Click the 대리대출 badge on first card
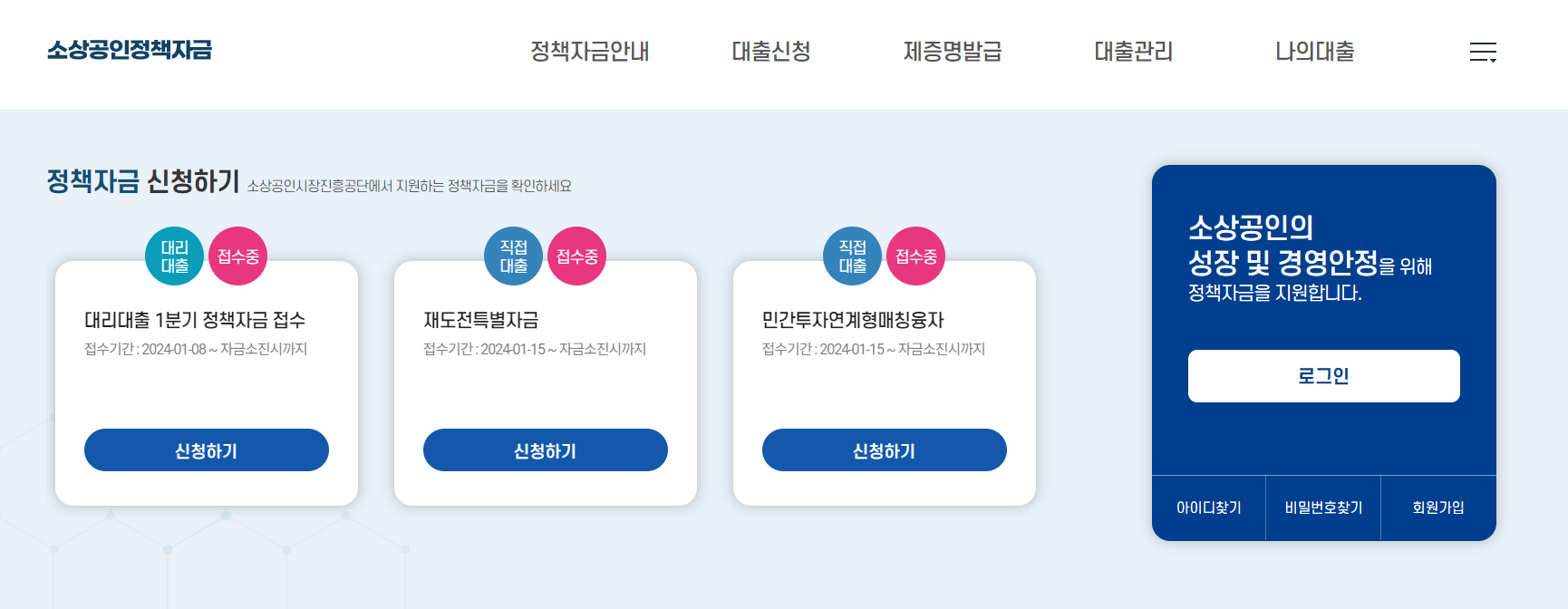The height and width of the screenshot is (609, 1568). [176, 256]
